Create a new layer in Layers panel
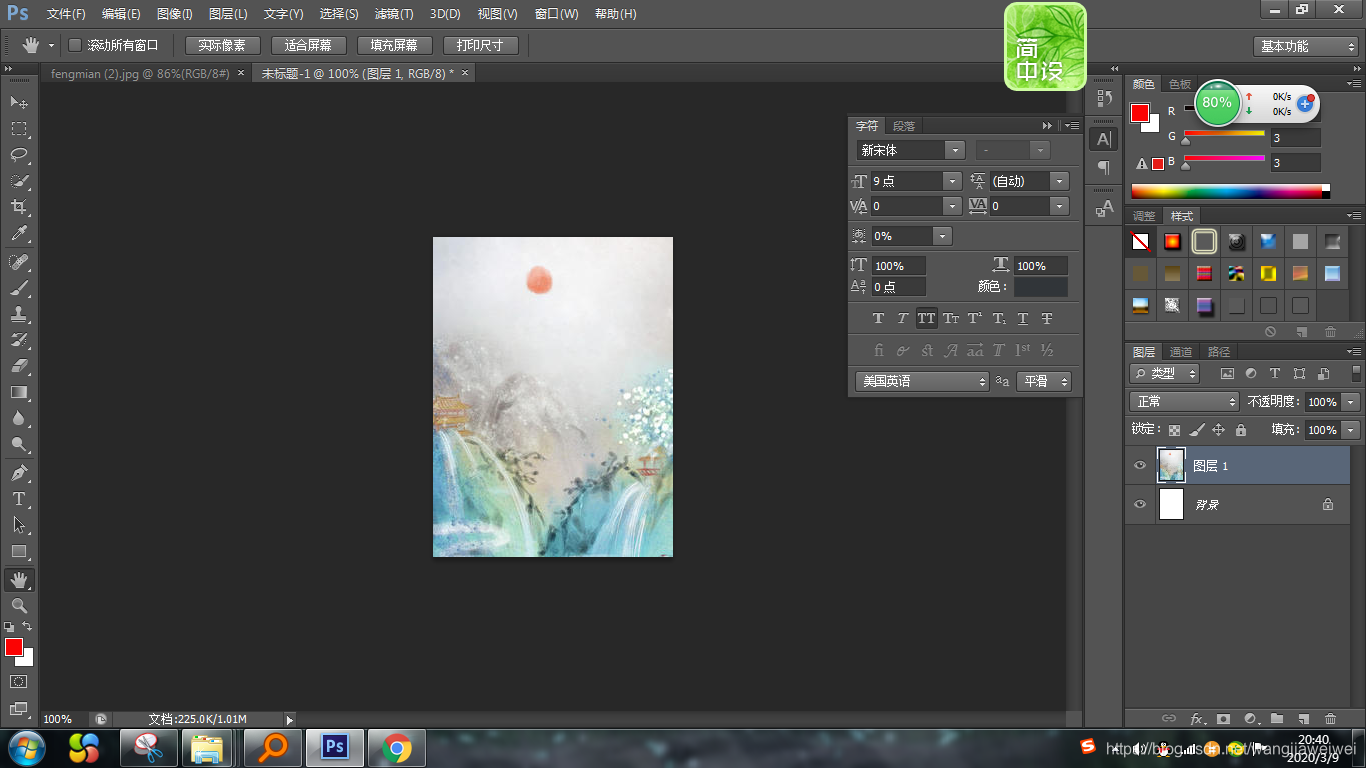This screenshot has width=1366, height=768. tap(1303, 718)
